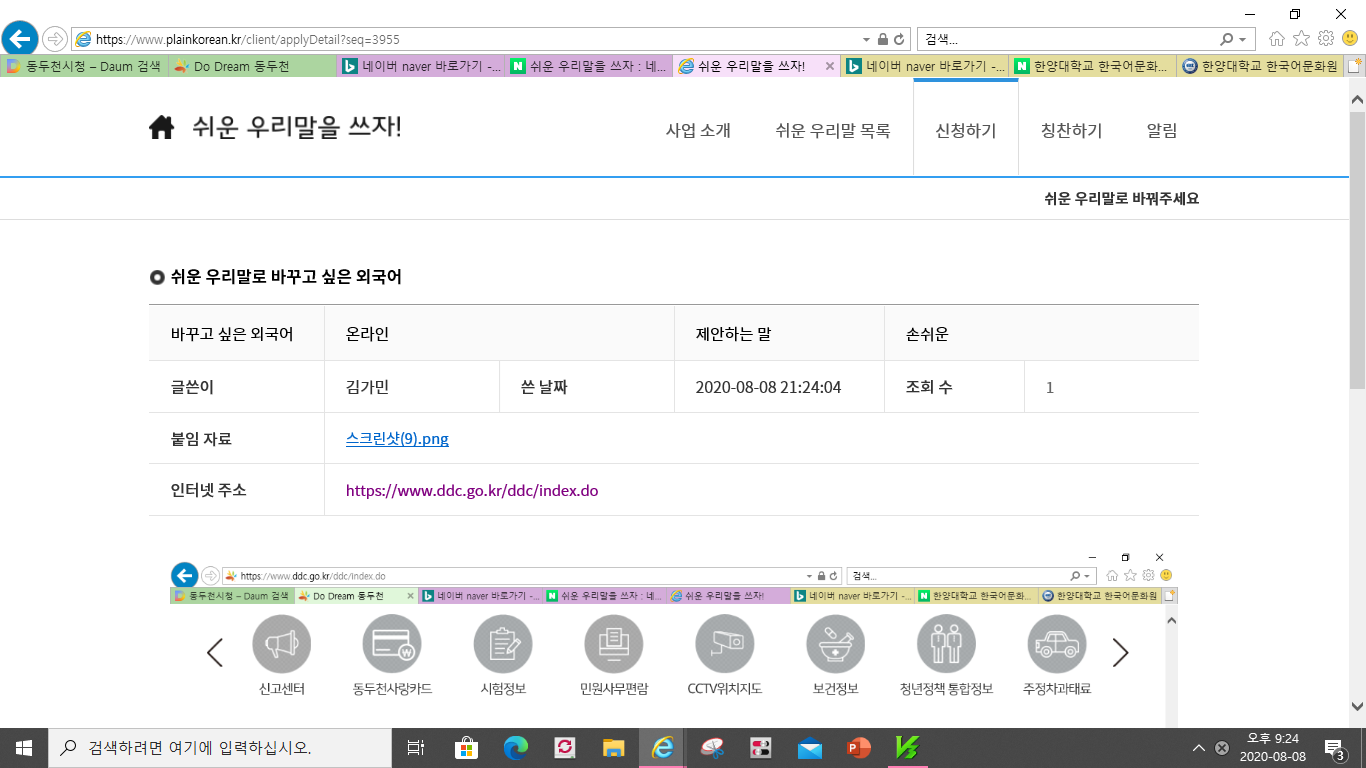Click the security lock icon in address bar
The height and width of the screenshot is (768, 1366).
pyautogui.click(x=882, y=40)
